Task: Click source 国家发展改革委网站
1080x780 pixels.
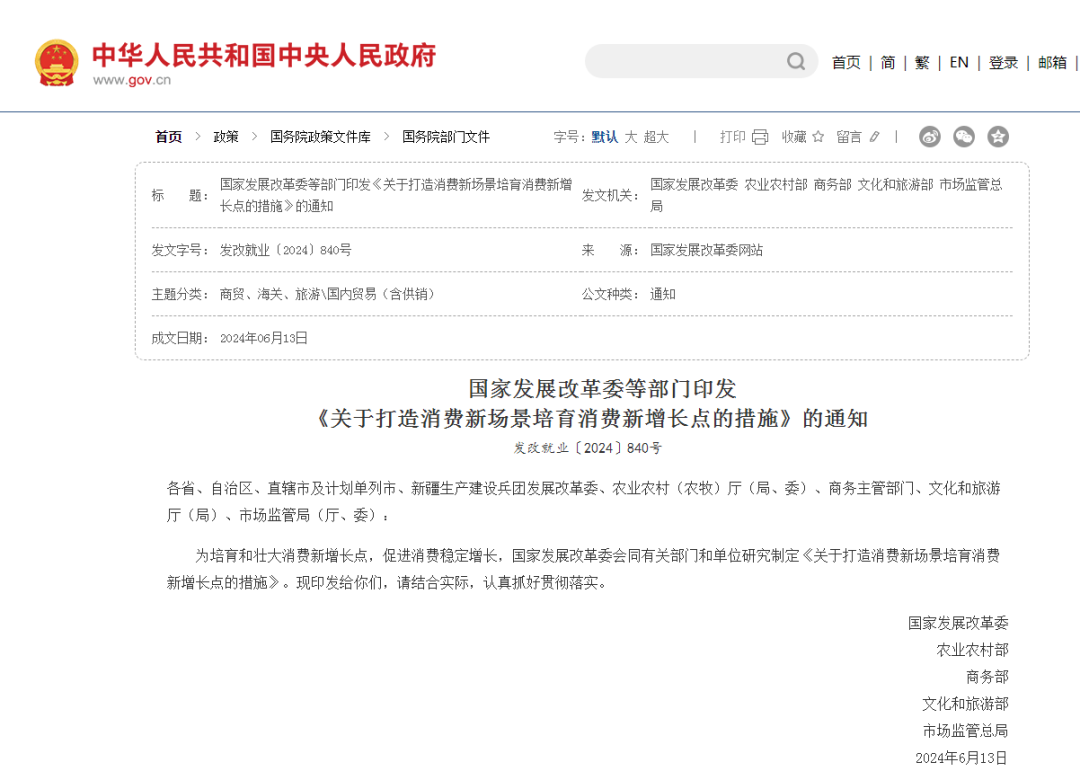Action: (706, 250)
